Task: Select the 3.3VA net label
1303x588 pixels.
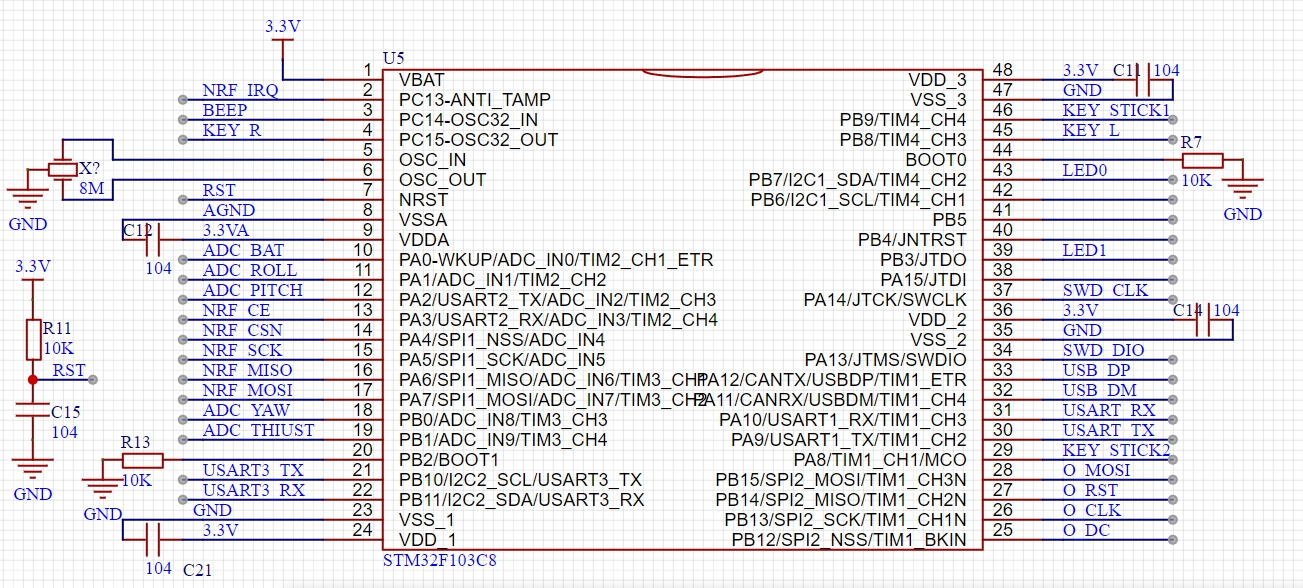Action: (227, 230)
